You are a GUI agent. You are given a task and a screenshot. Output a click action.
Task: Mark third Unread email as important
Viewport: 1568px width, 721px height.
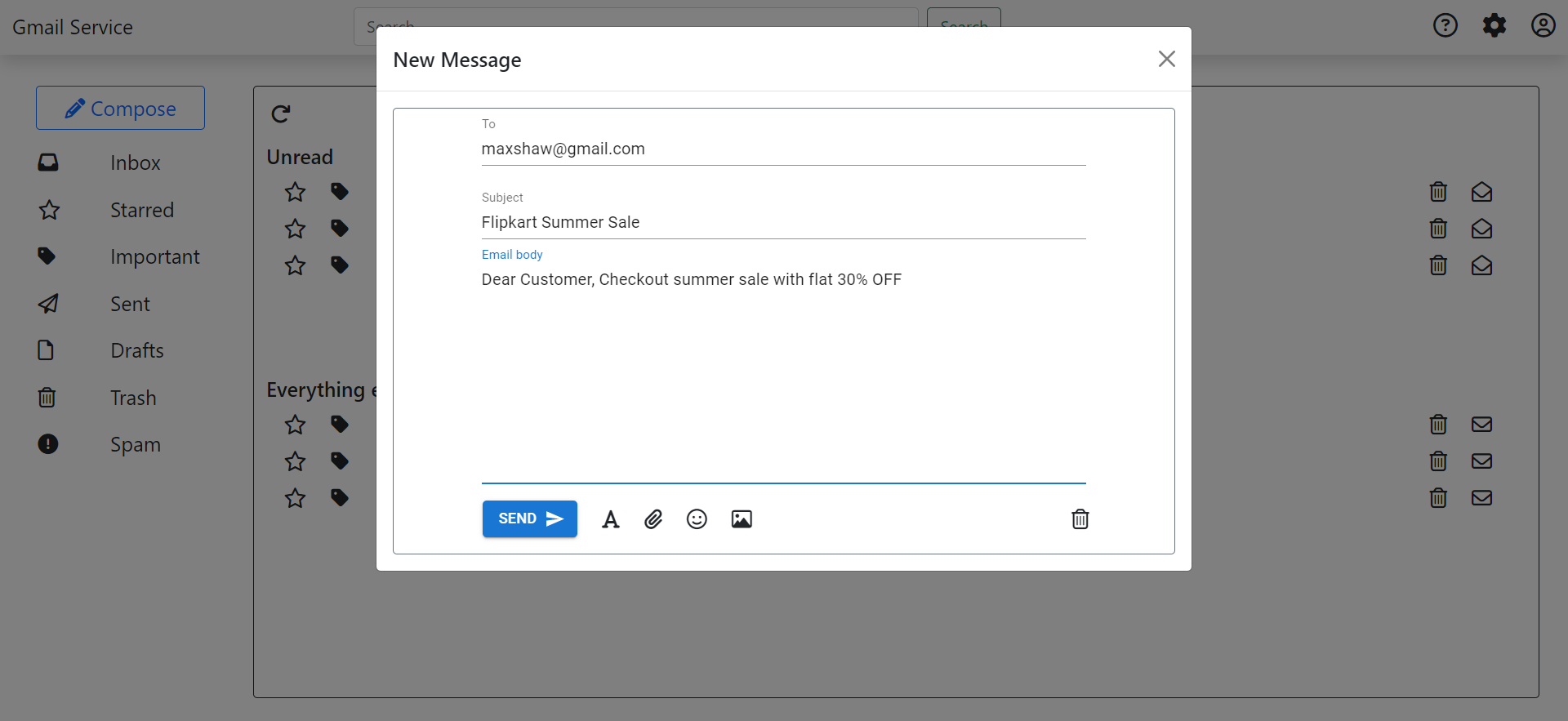coord(340,265)
